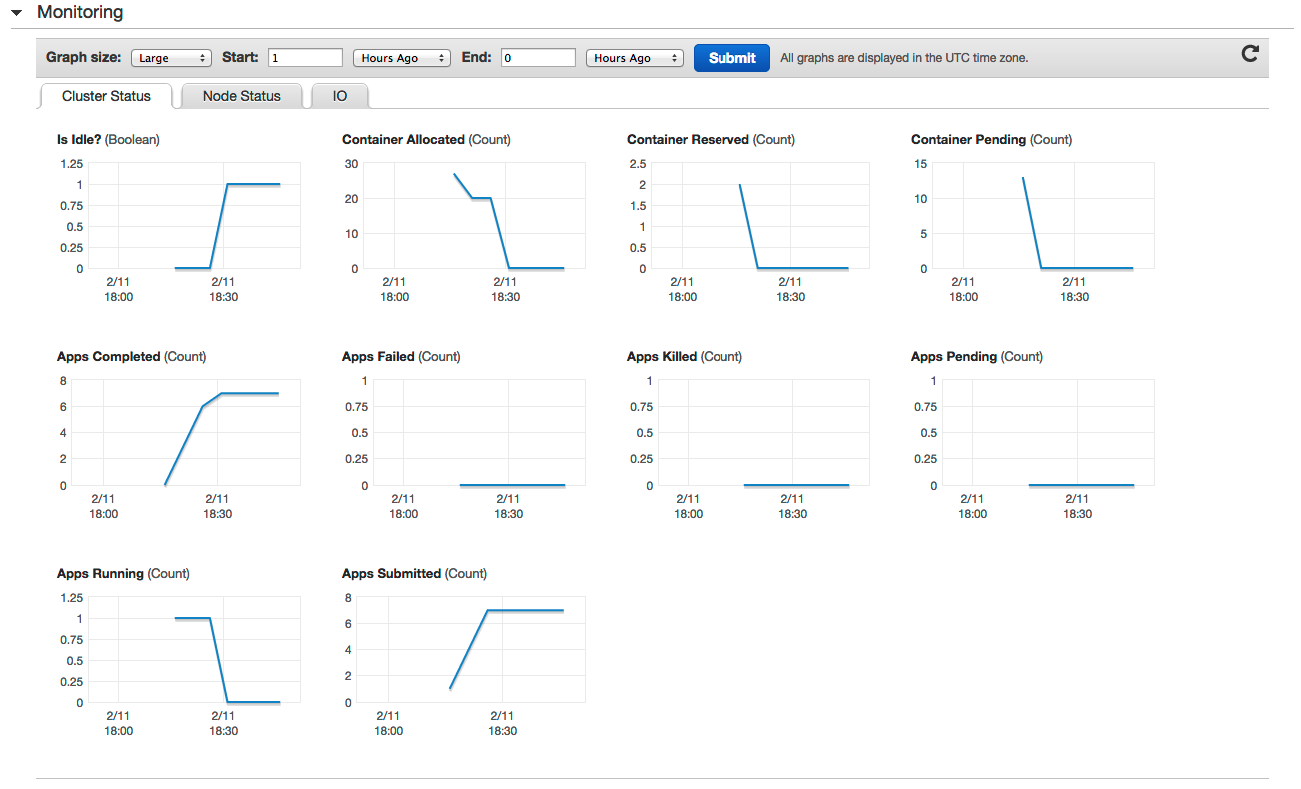Open the End Hours Ago dropdown
Viewport: 1301px width, 789px height.
click(635, 58)
